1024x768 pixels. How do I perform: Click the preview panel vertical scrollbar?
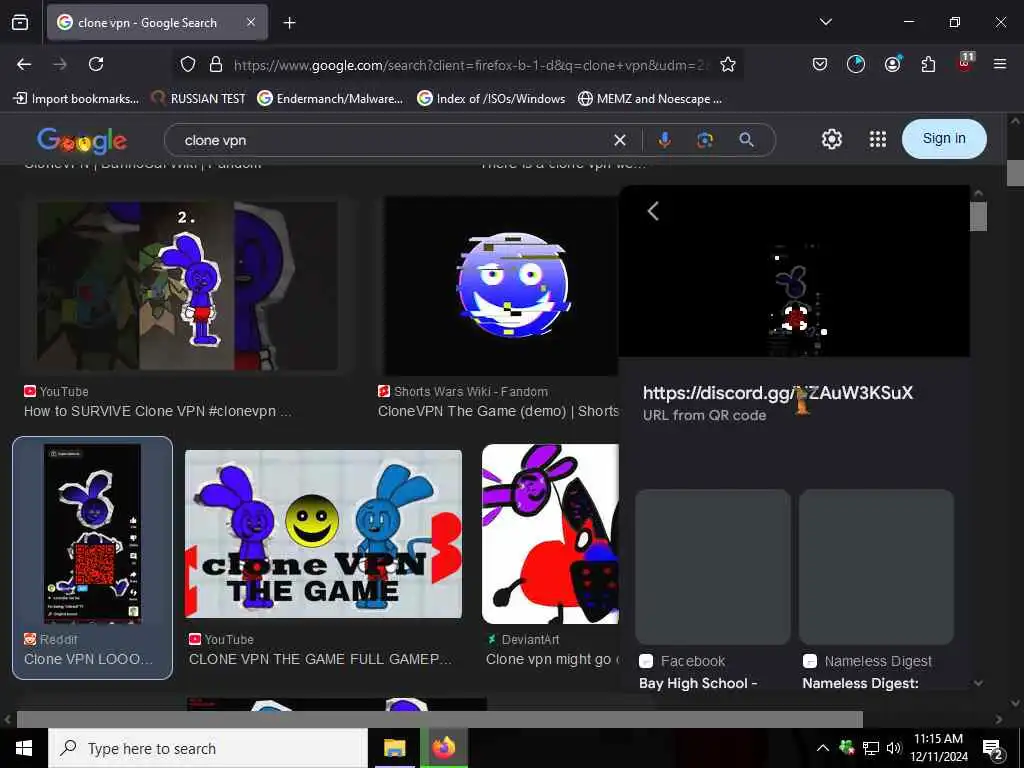point(978,216)
